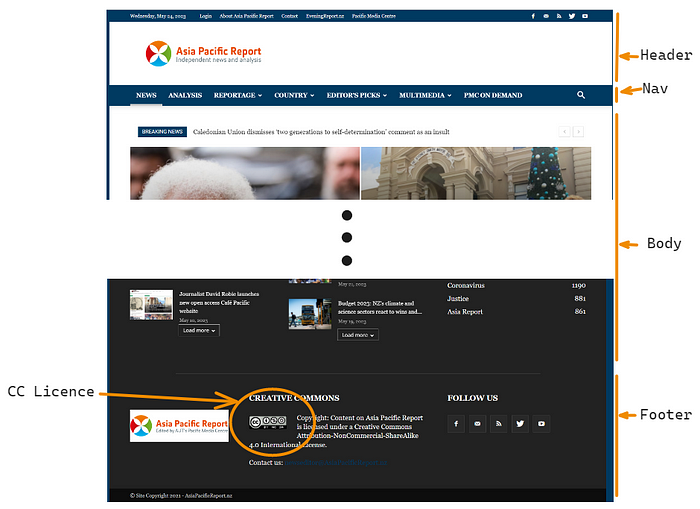Expand the Country dropdown menu
700x509 pixels.
(294, 95)
